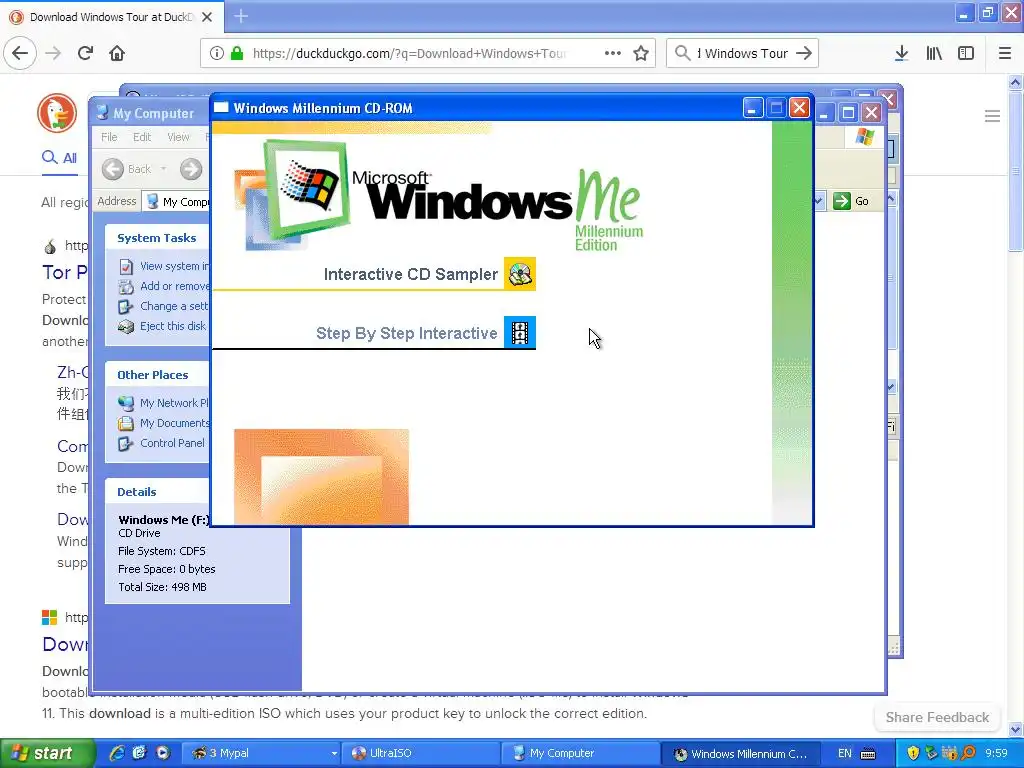This screenshot has height=768, width=1024.
Task: Bookmark this page with the star icon
Action: click(641, 53)
